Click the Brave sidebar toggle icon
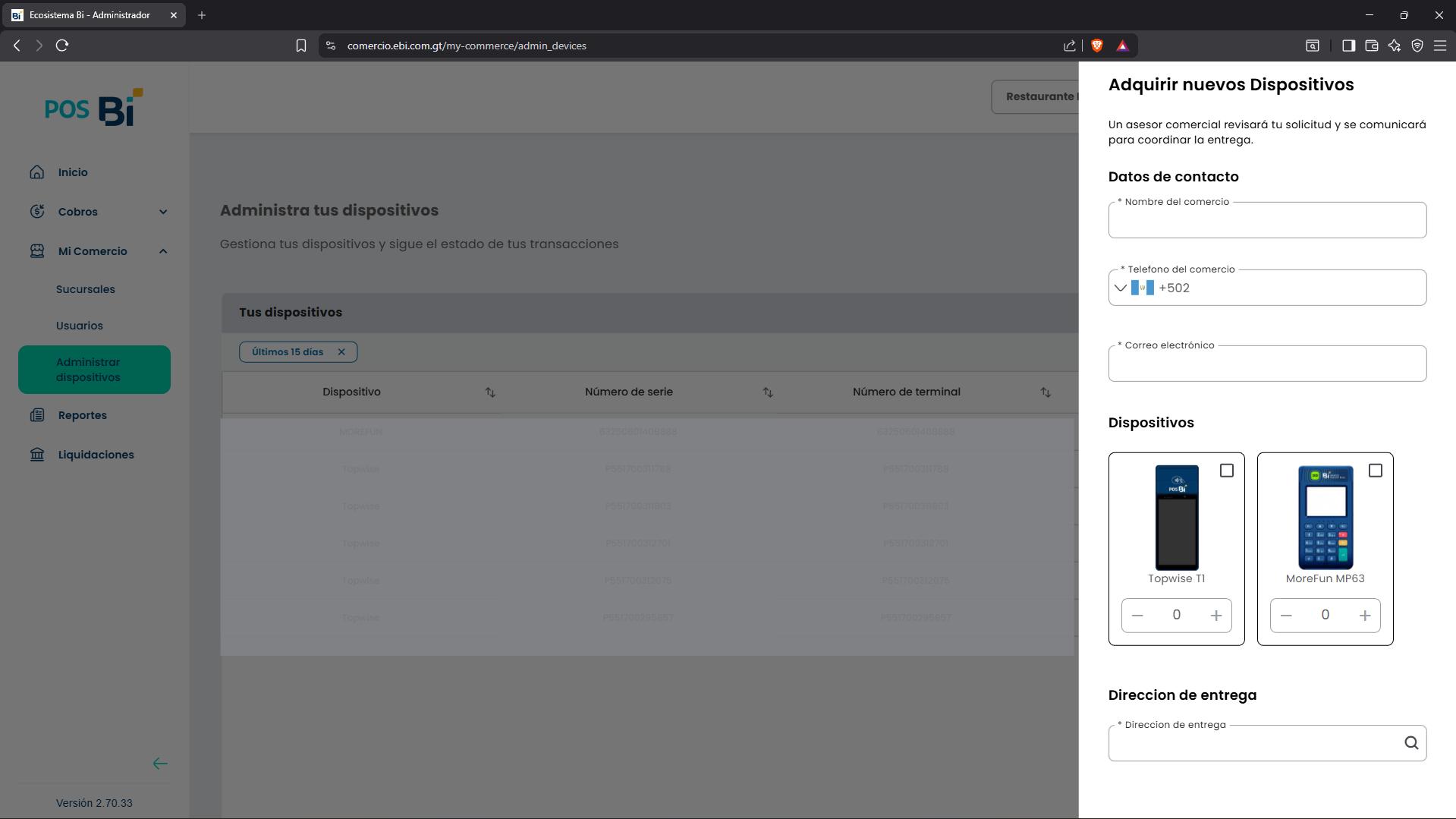 tap(1348, 46)
